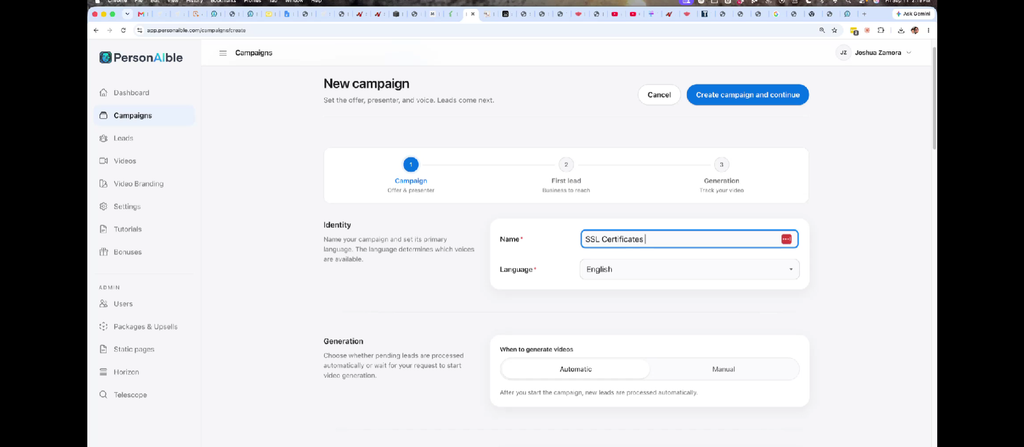Click the "When to generate videos" label
Screen dimensions: 1024x447
point(536,350)
